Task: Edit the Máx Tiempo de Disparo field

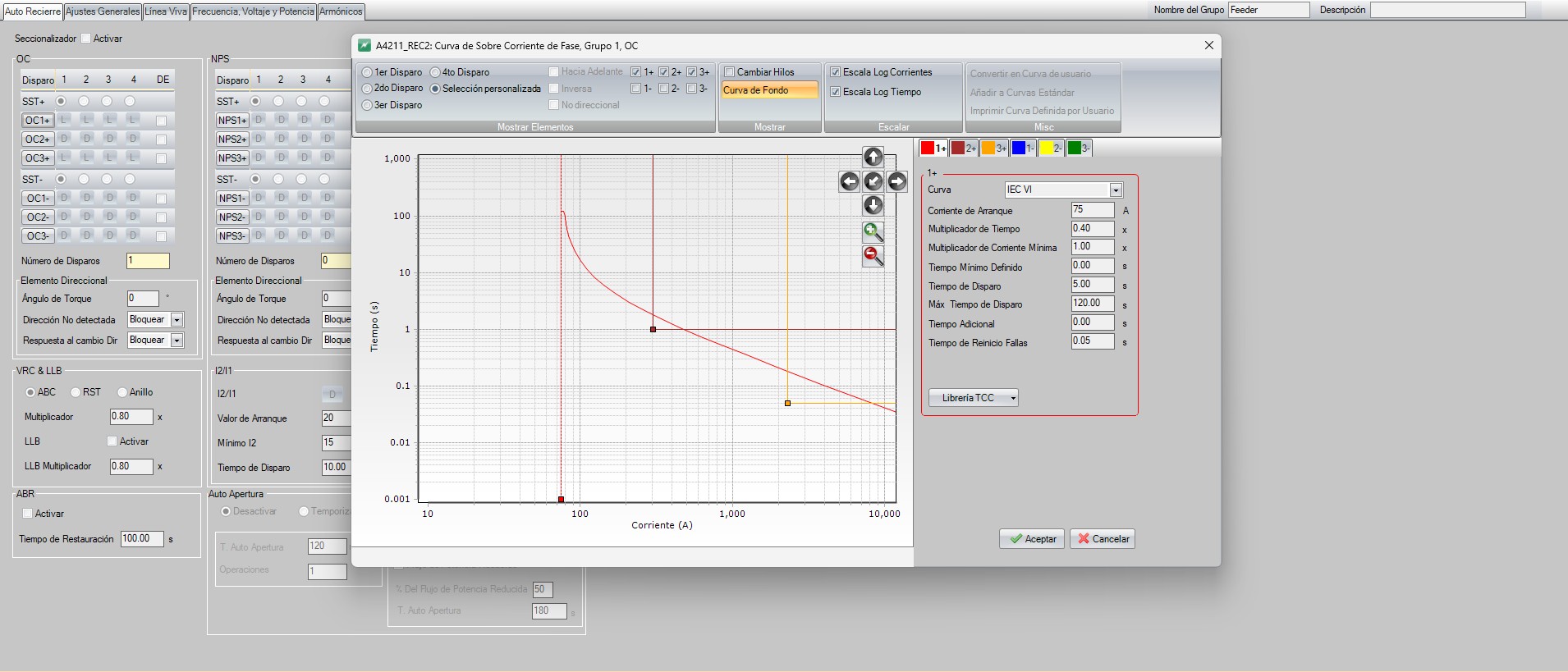Action: (1093, 304)
